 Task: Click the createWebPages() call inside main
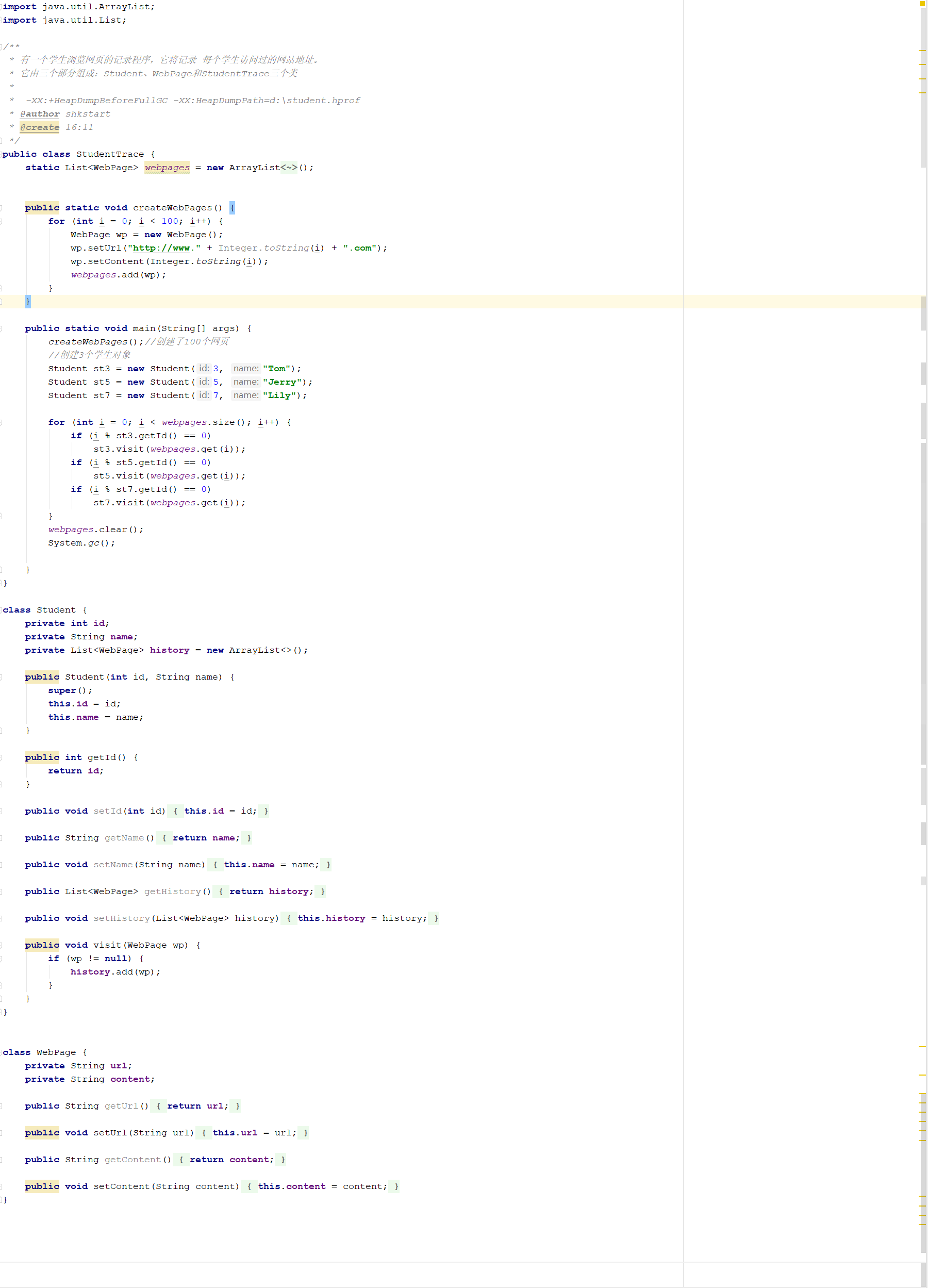tap(95, 341)
